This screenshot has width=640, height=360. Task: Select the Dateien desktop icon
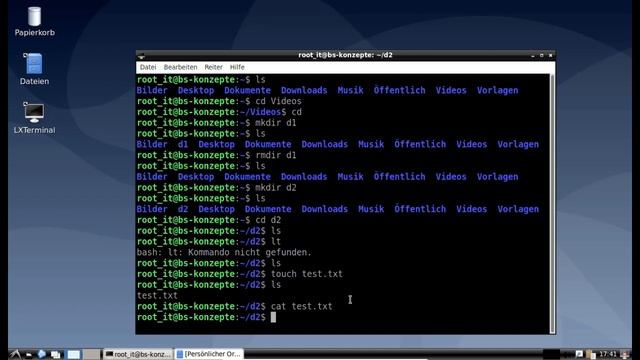tap(34, 64)
